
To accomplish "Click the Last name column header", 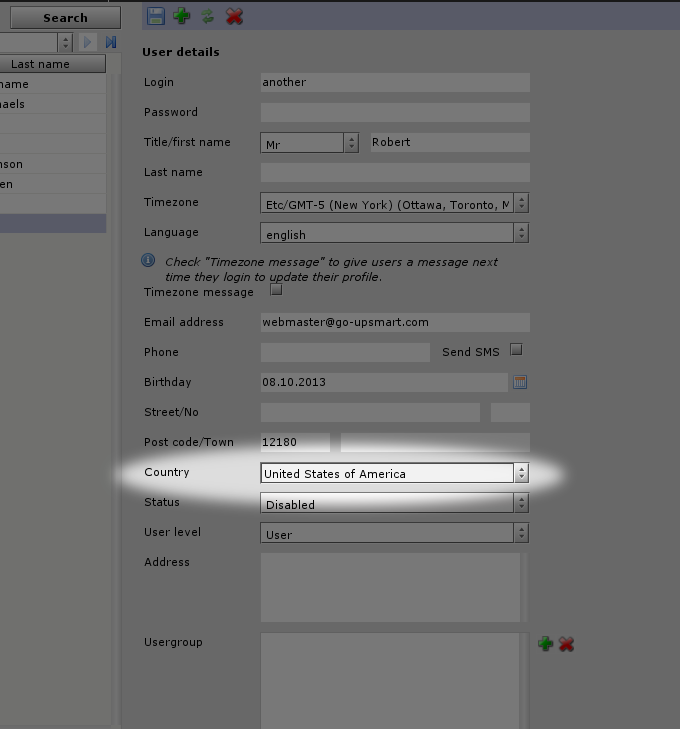I will click(41, 64).
